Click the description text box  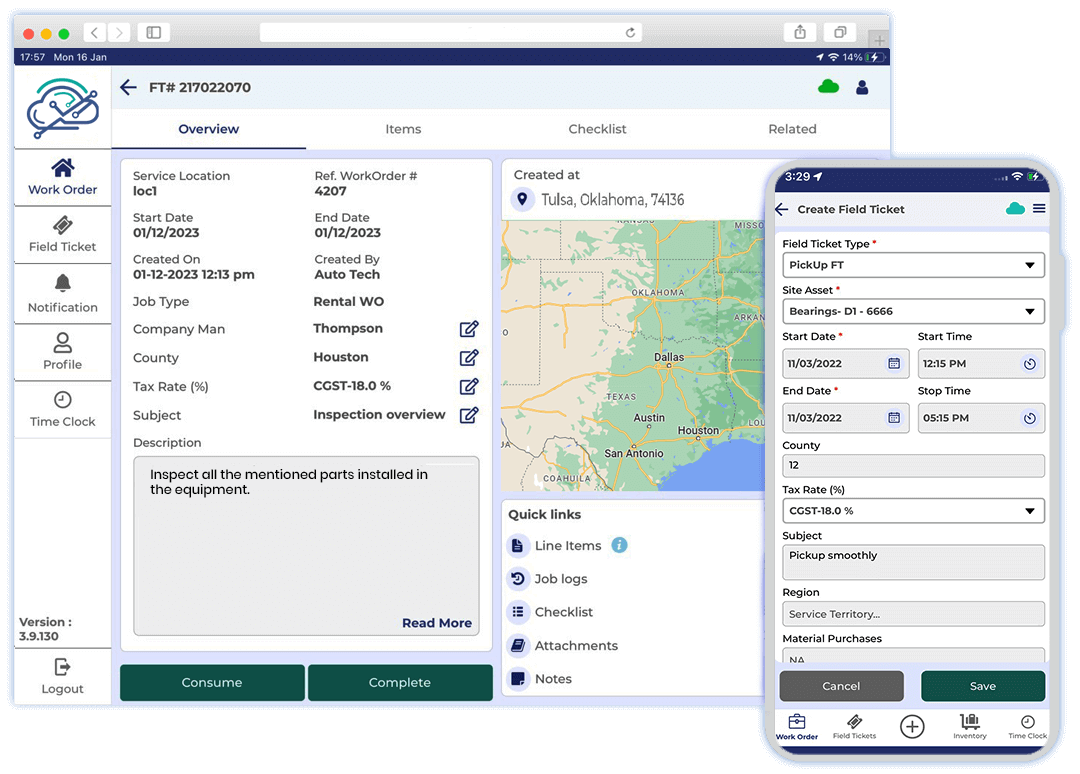(307, 545)
